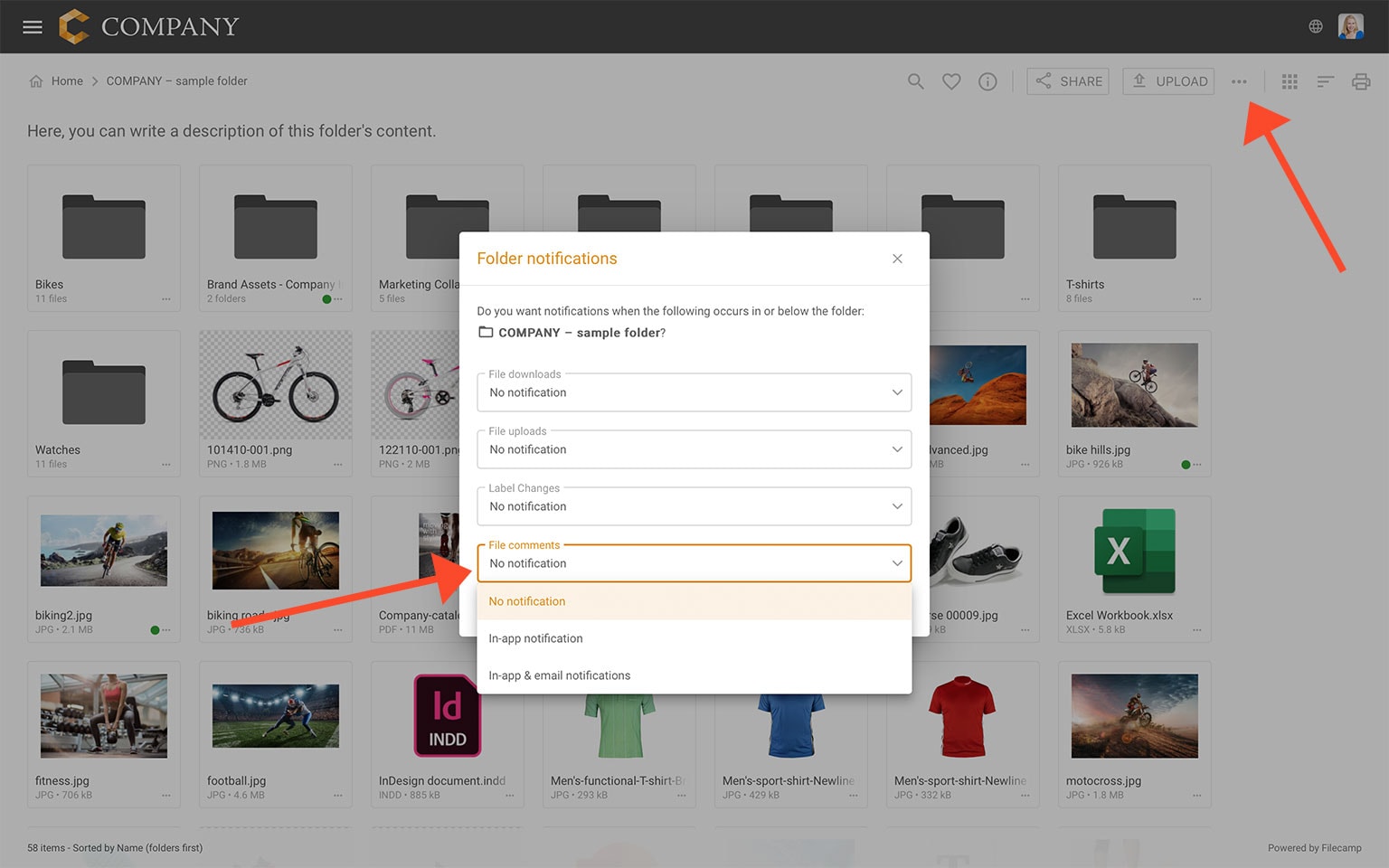Go to Home breadcrumb link
Viewport: 1389px width, 868px height.
(x=66, y=81)
